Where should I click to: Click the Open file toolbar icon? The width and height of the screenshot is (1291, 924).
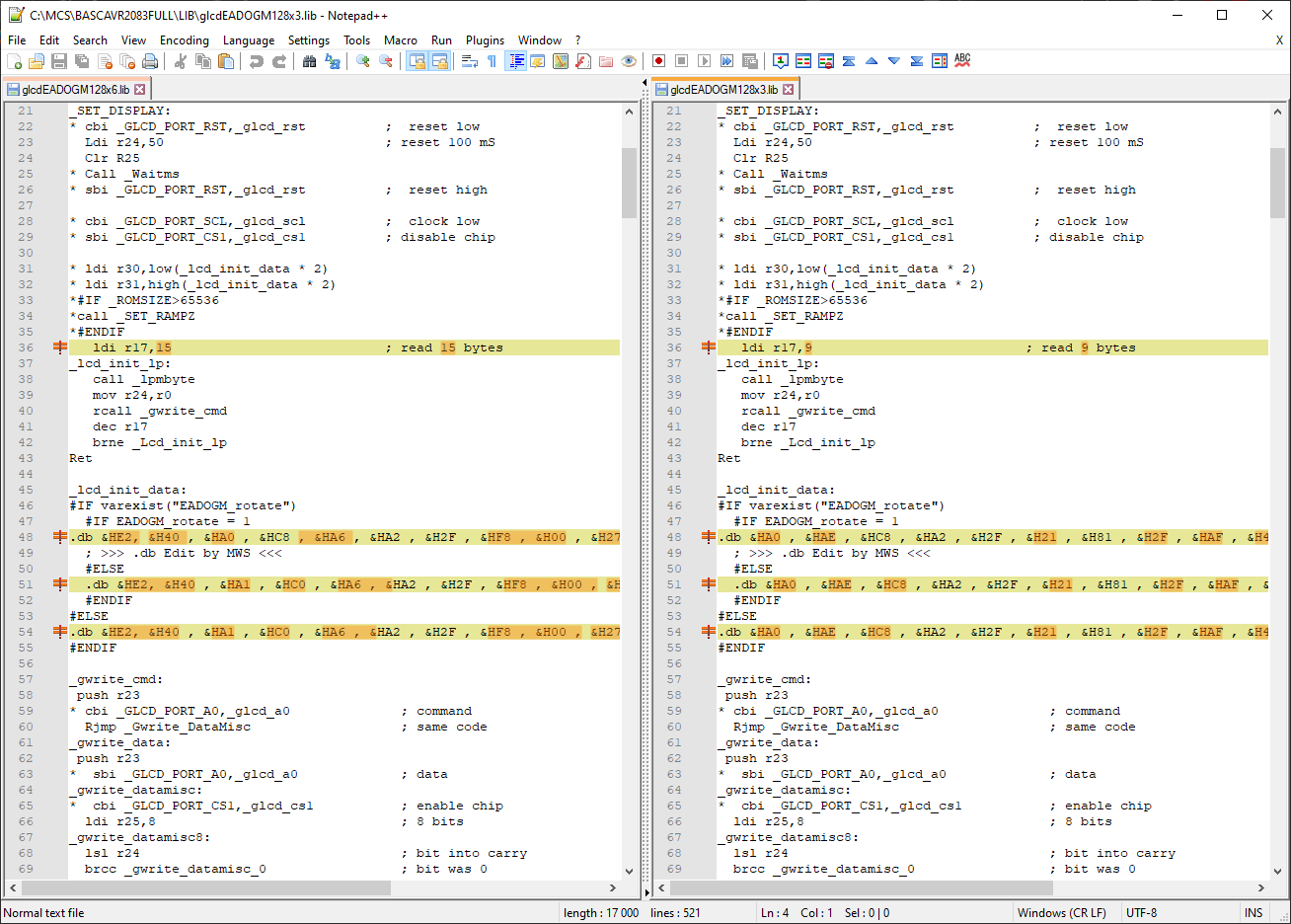click(37, 61)
